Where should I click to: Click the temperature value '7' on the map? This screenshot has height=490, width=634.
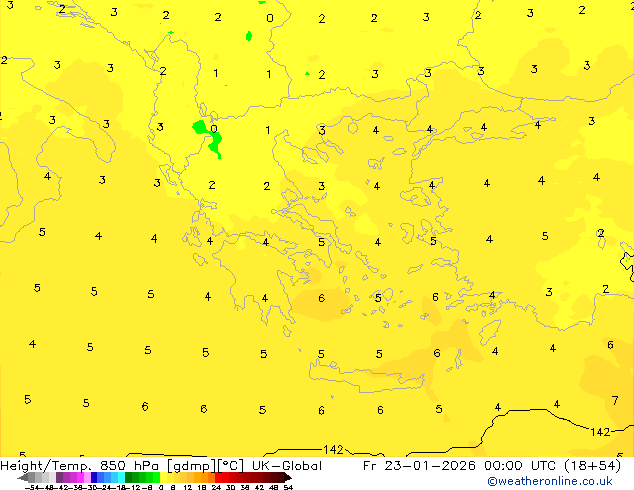coord(615,401)
